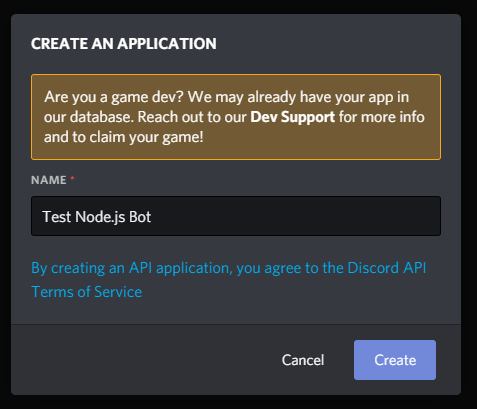477x409 pixels.
Task: Click the word Bot in the name field
Action: [140, 217]
